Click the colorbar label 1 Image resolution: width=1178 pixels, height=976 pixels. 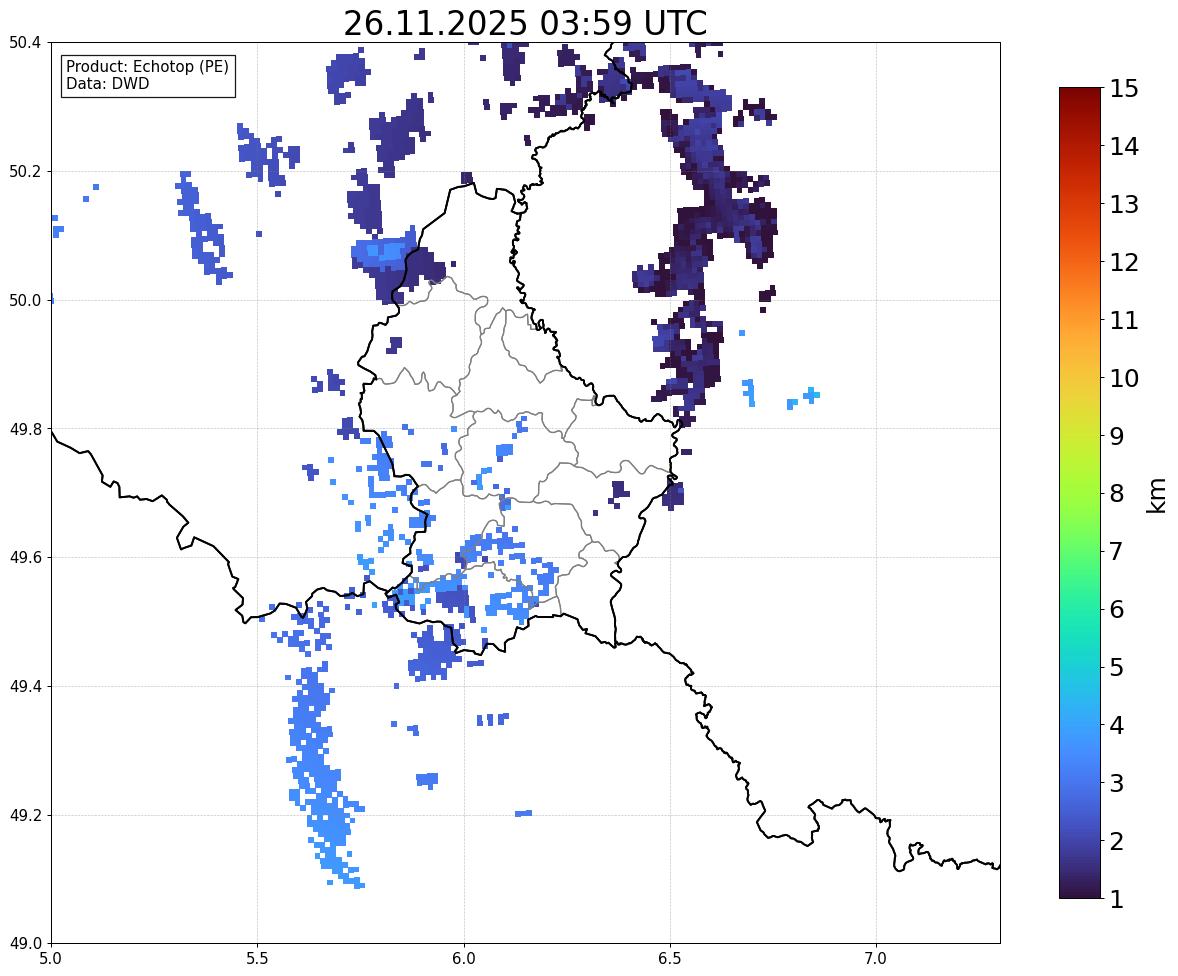1116,899
